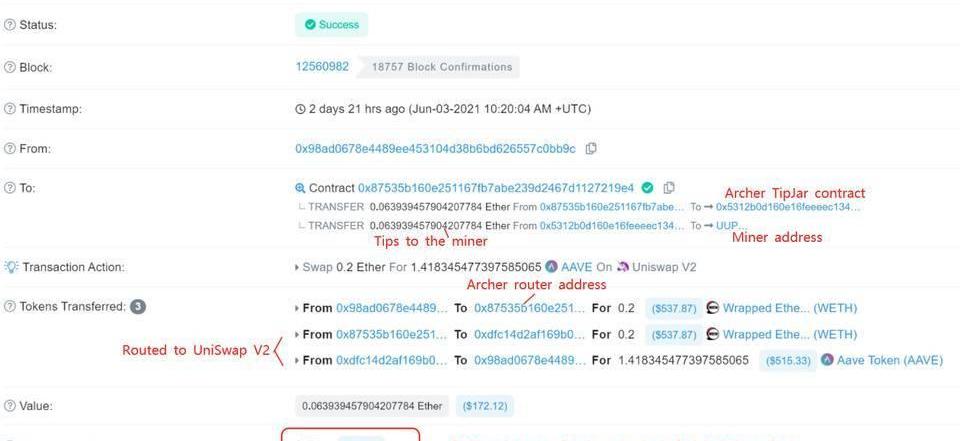Click the help icon next to Status
This screenshot has width=960, height=441.
coord(9,25)
